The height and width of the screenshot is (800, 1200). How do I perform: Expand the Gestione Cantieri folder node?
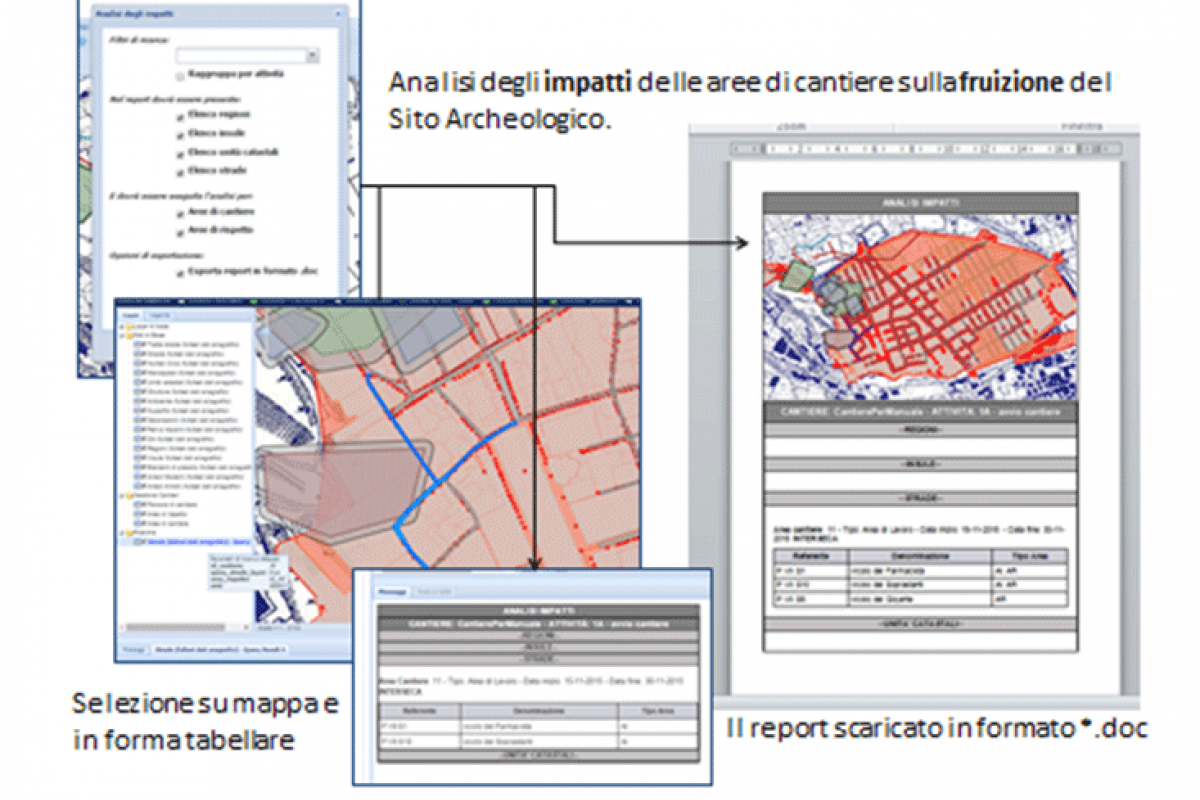pyautogui.click(x=120, y=496)
